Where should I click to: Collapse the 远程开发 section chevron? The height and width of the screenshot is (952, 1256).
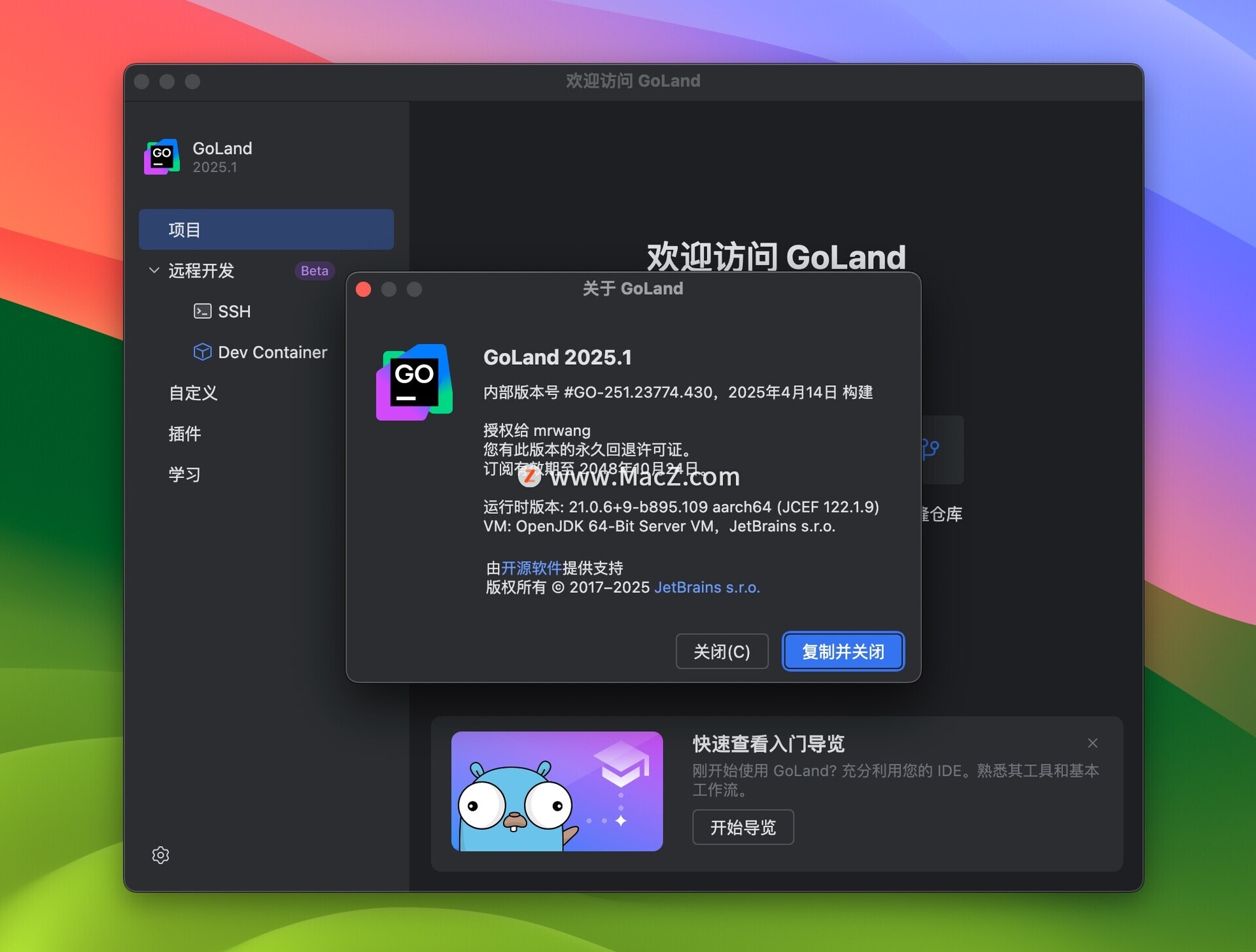[154, 270]
